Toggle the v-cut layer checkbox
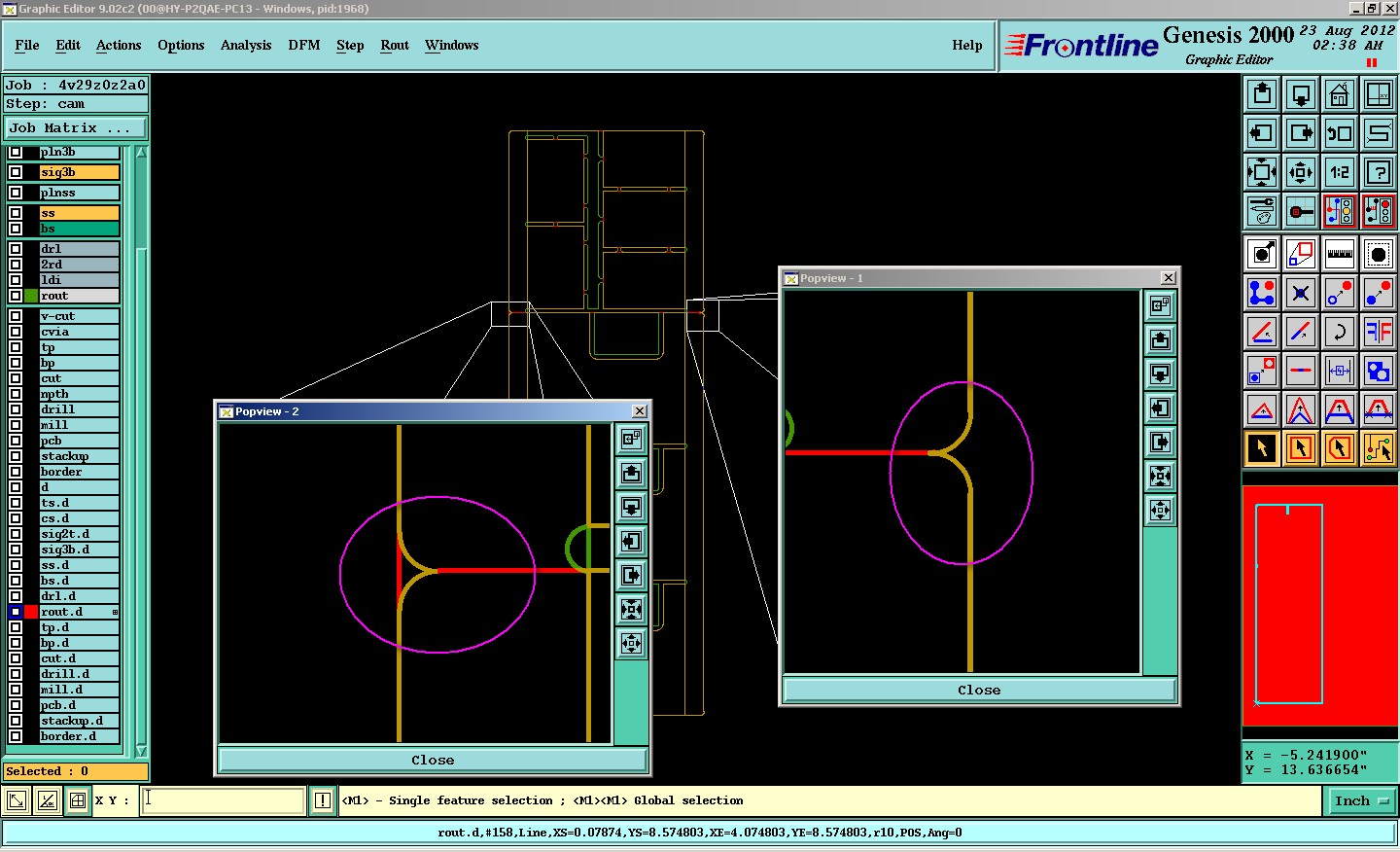Screen dimensions: 1400x852 (x=16, y=316)
